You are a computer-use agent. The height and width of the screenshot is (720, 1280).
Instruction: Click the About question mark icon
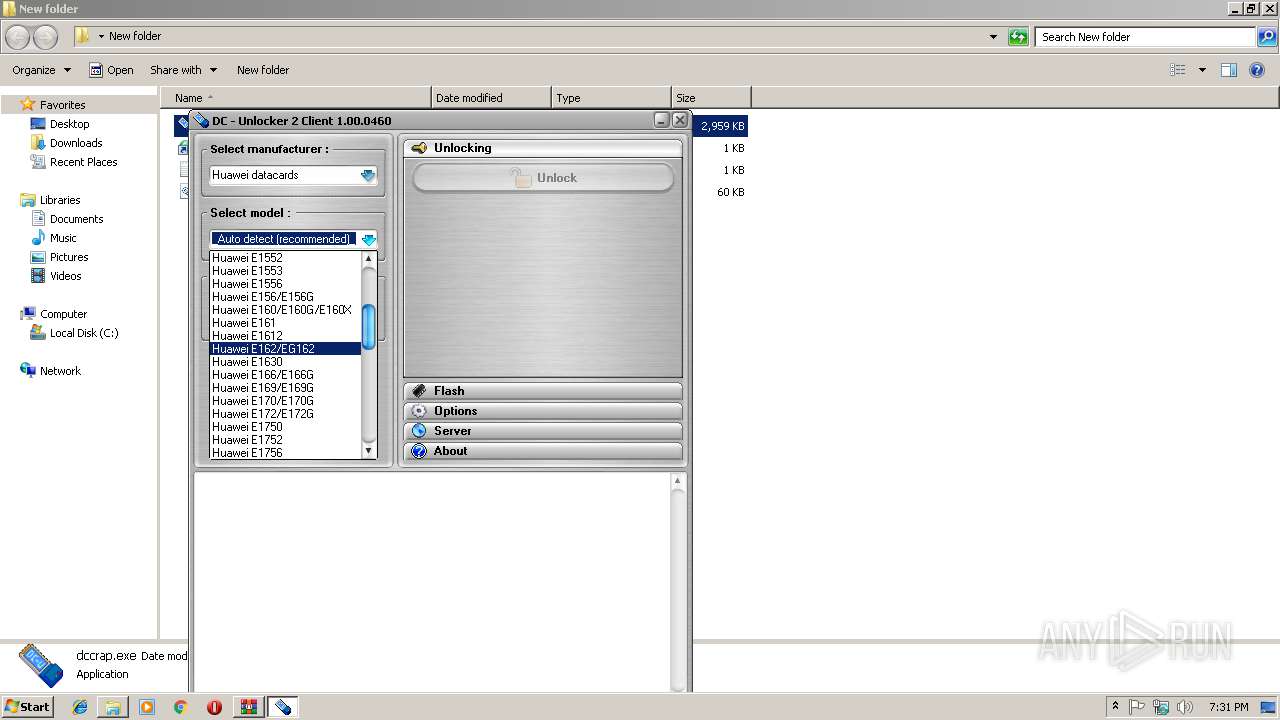[x=419, y=451]
